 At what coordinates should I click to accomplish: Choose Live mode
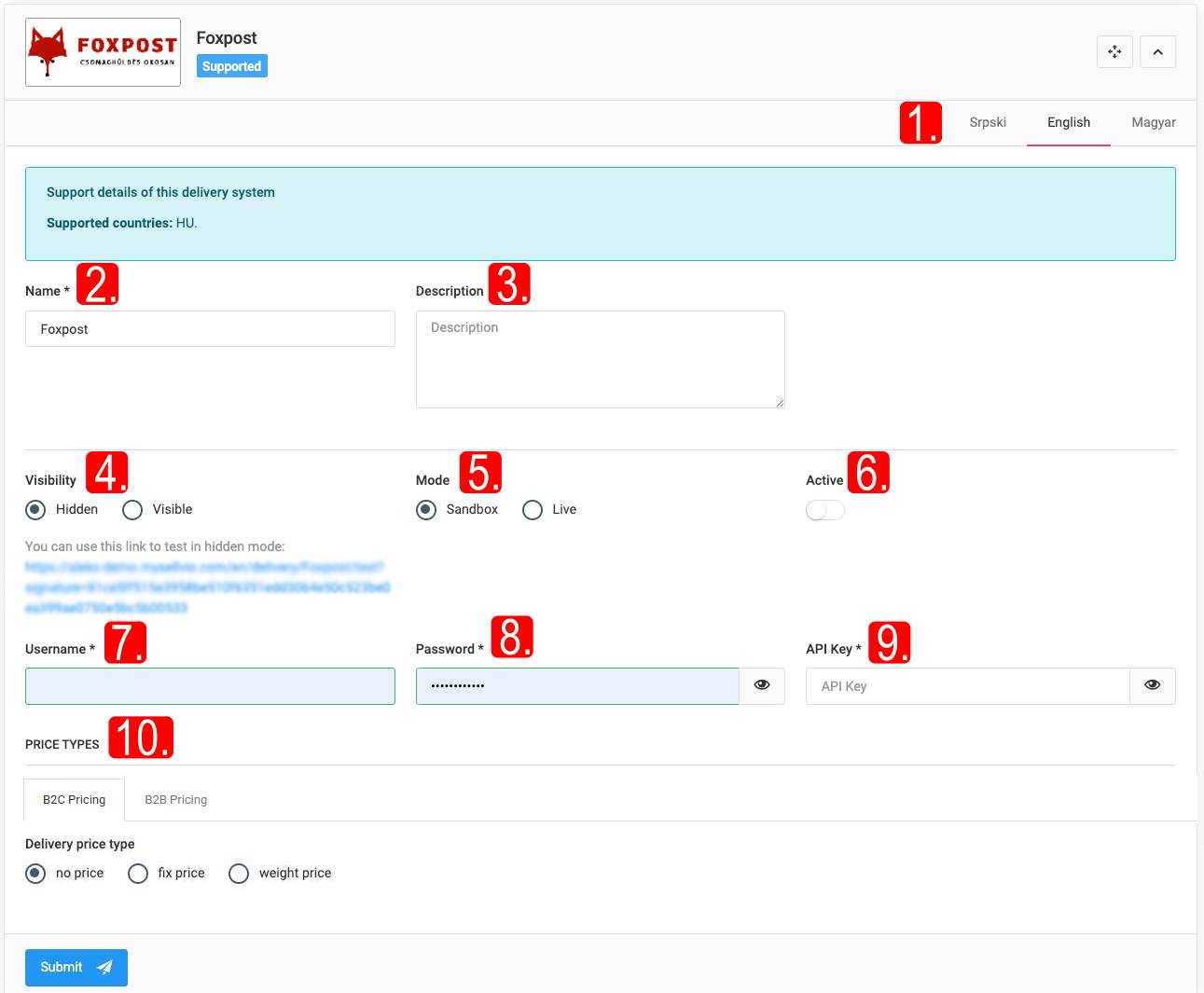[x=533, y=509]
